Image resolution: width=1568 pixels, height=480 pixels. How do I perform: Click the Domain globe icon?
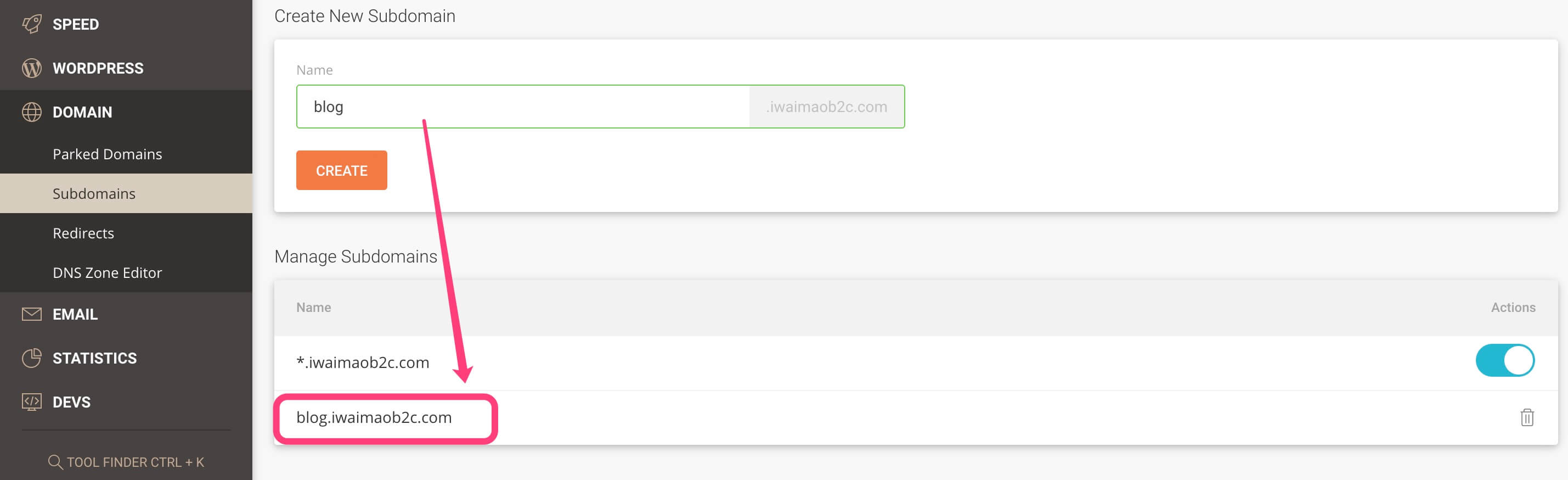pos(32,112)
